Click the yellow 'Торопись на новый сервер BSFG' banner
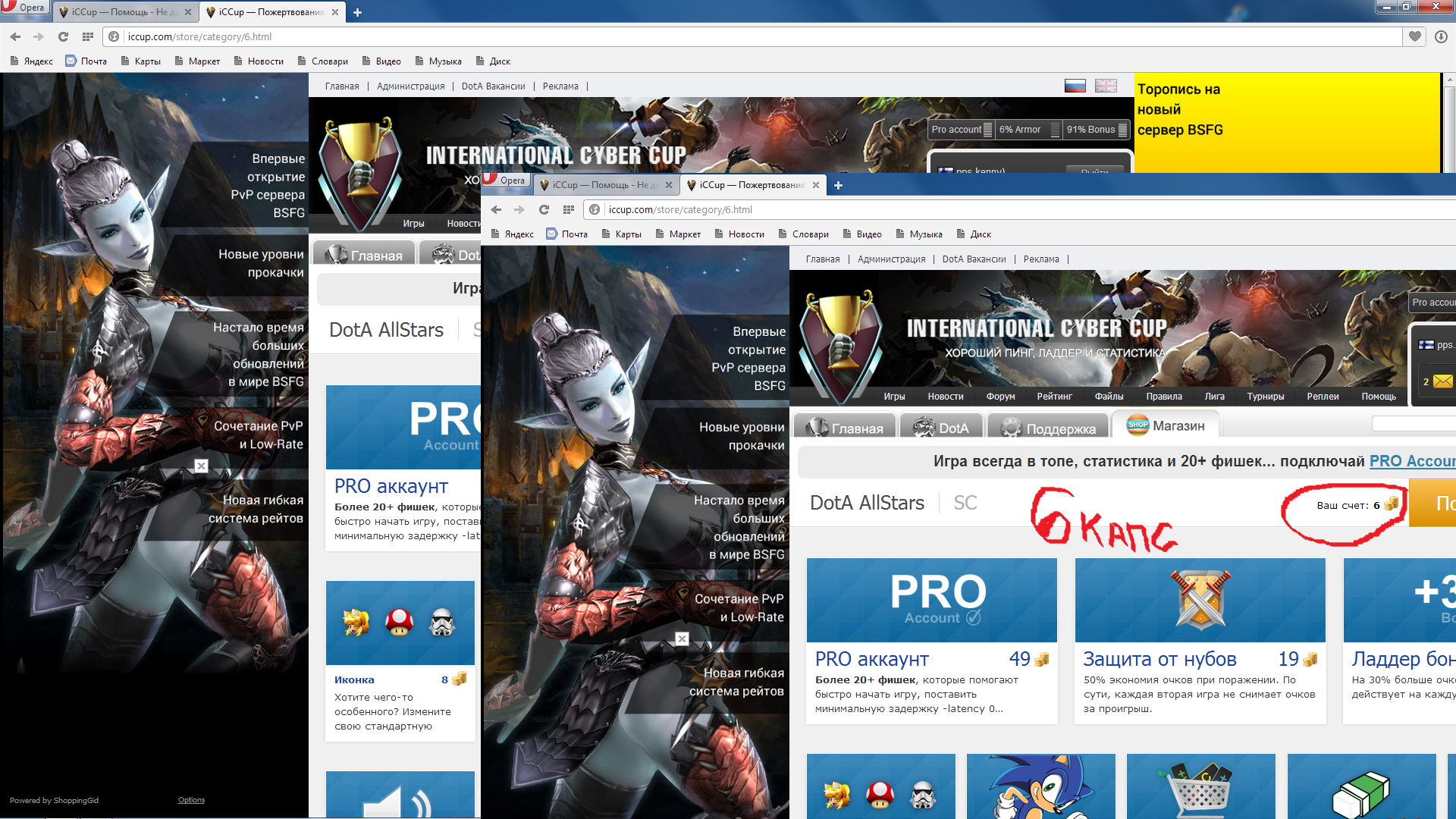Screen dimensions: 1456x819 (x=1287, y=123)
